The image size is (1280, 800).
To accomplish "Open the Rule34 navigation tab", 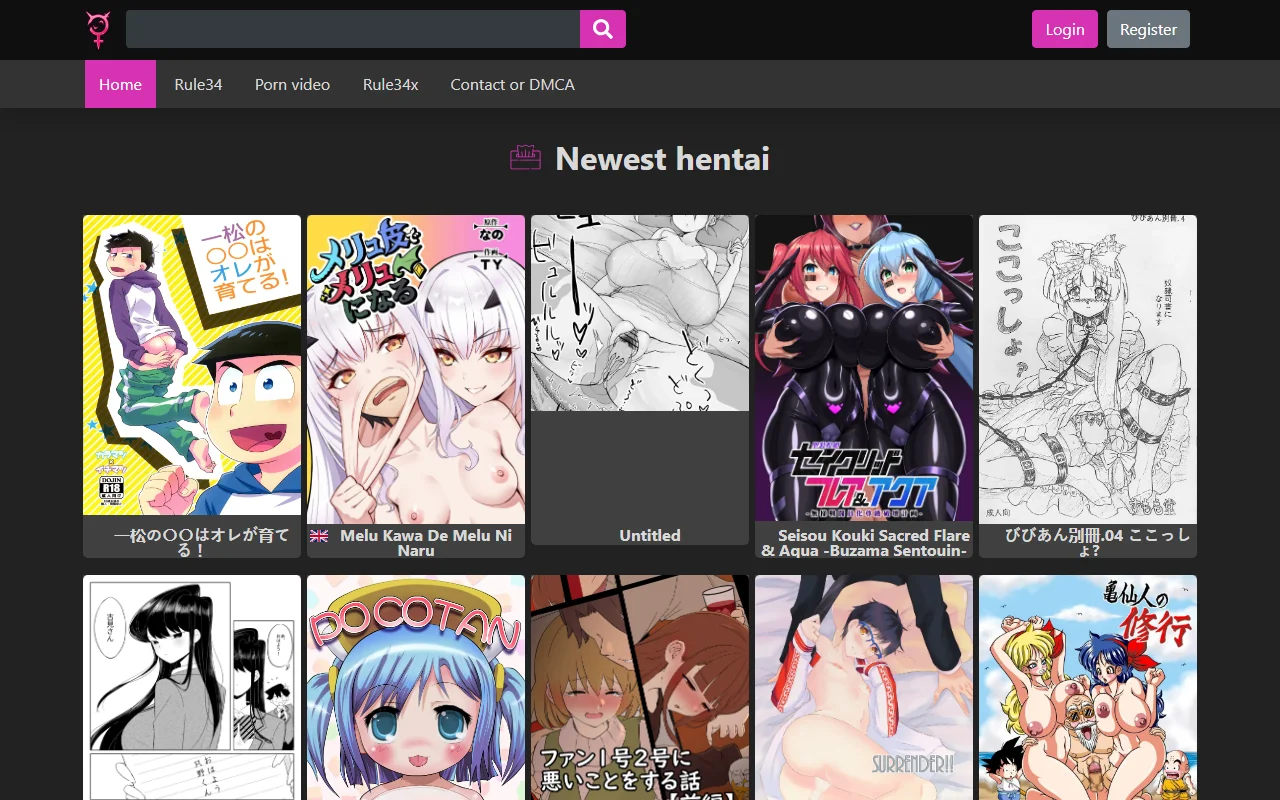I will click(198, 84).
